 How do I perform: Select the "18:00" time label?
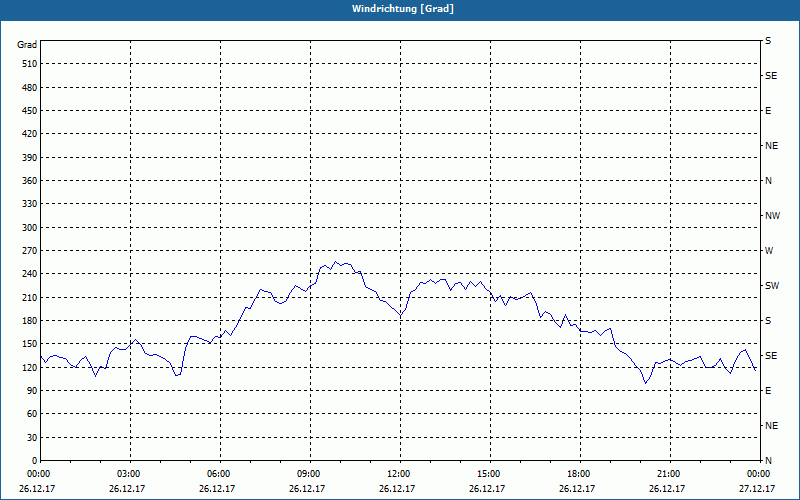pos(580,474)
